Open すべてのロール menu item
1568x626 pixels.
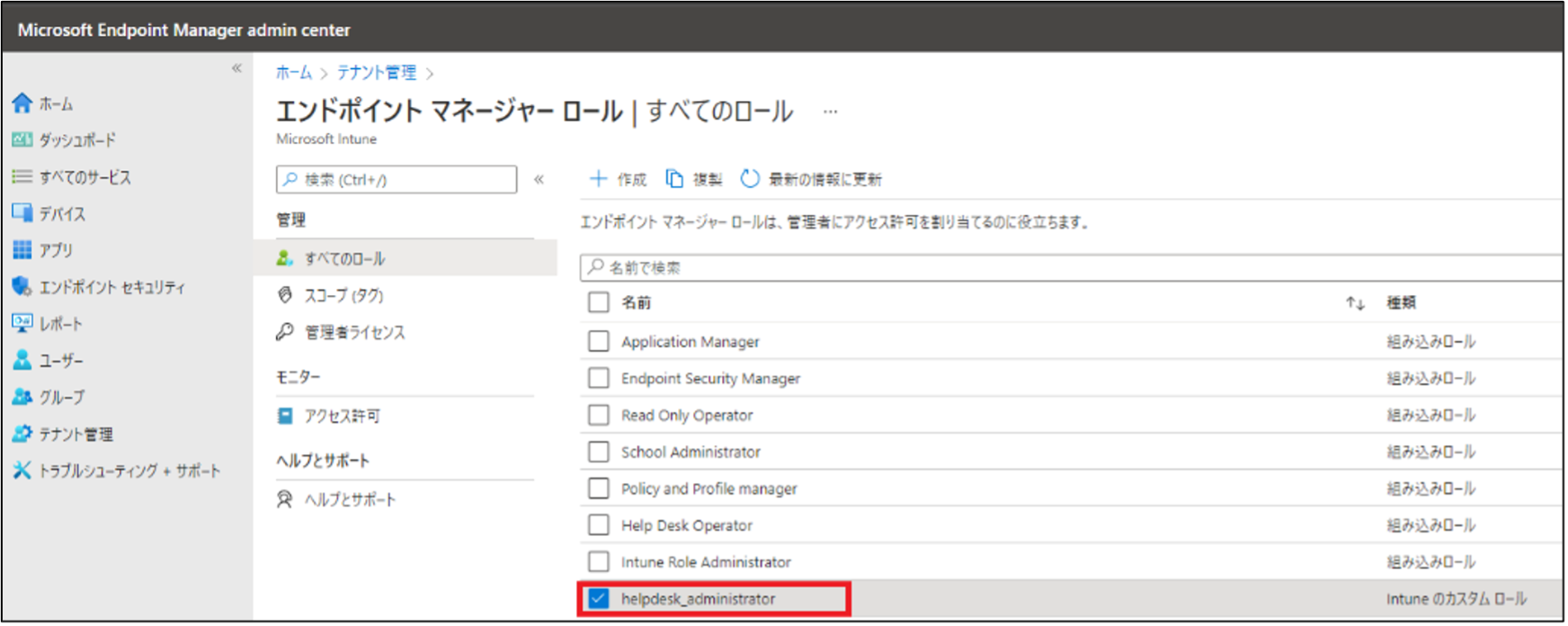(x=405, y=258)
